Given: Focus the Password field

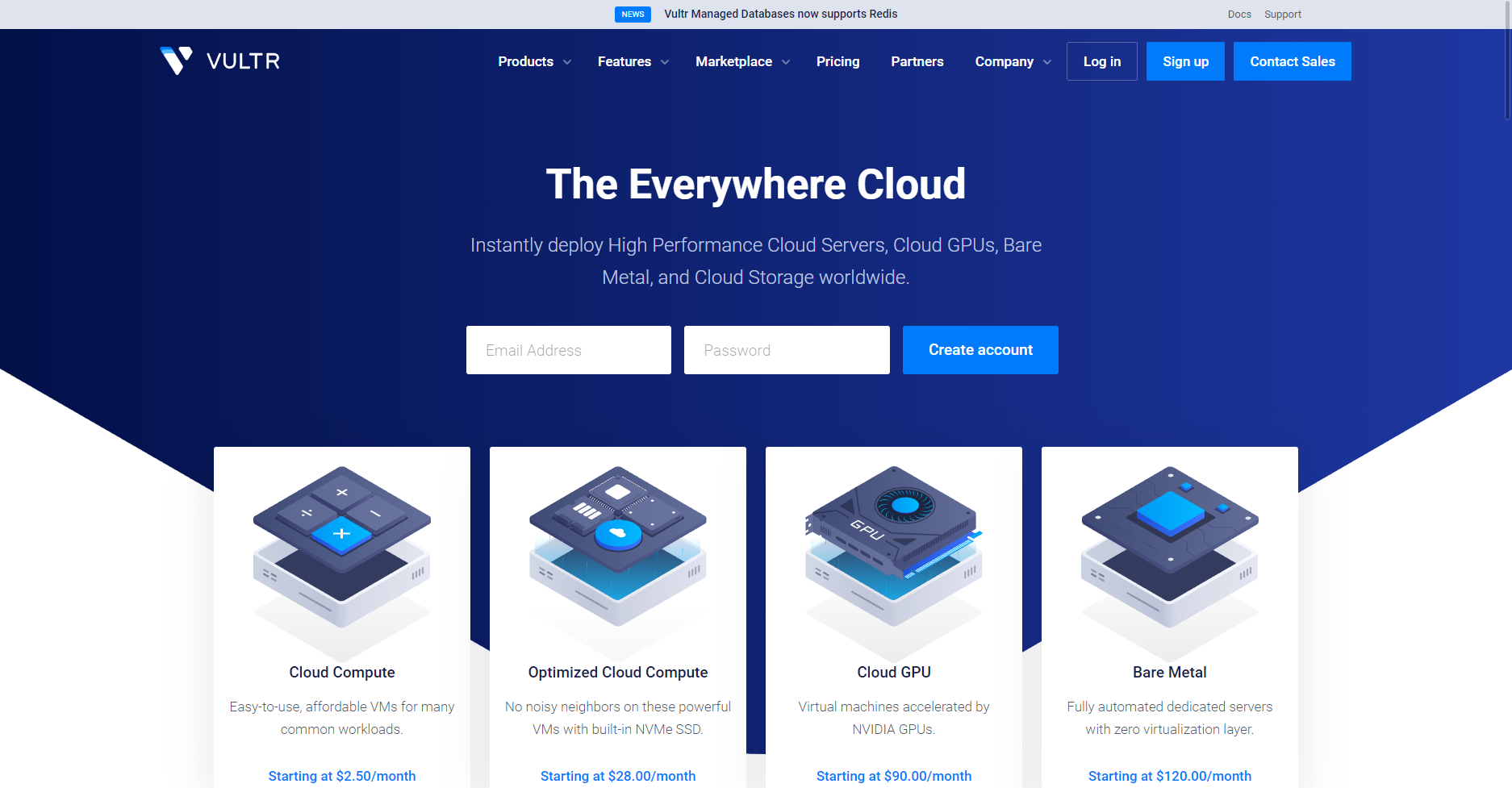Looking at the screenshot, I should 787,350.
